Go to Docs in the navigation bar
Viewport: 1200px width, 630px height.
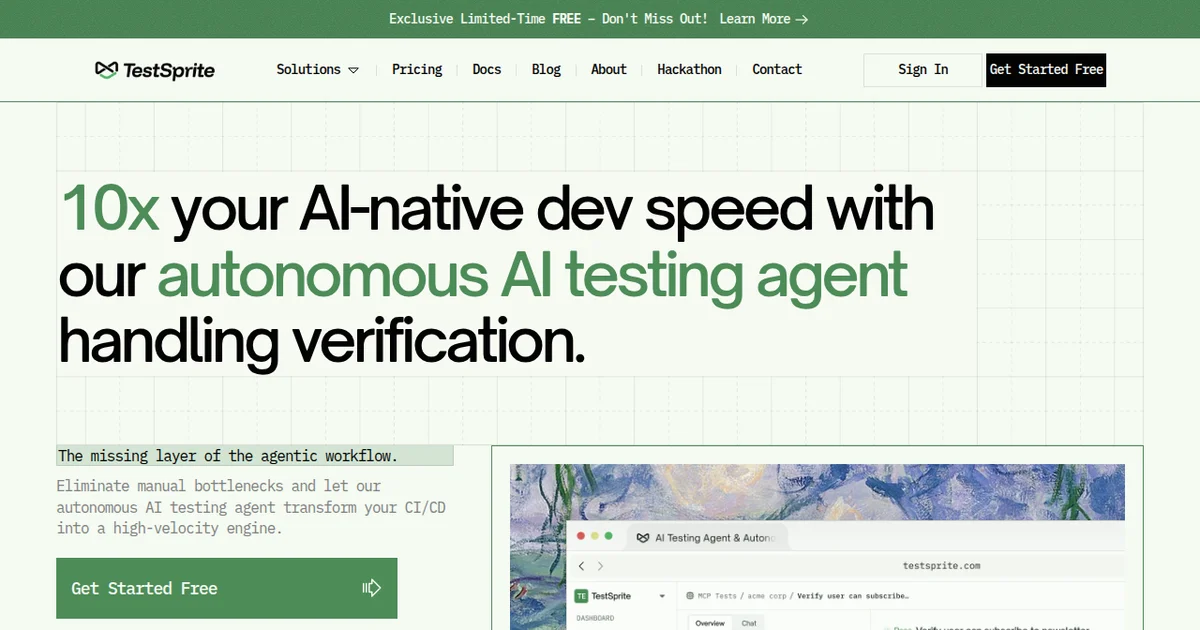pos(487,70)
